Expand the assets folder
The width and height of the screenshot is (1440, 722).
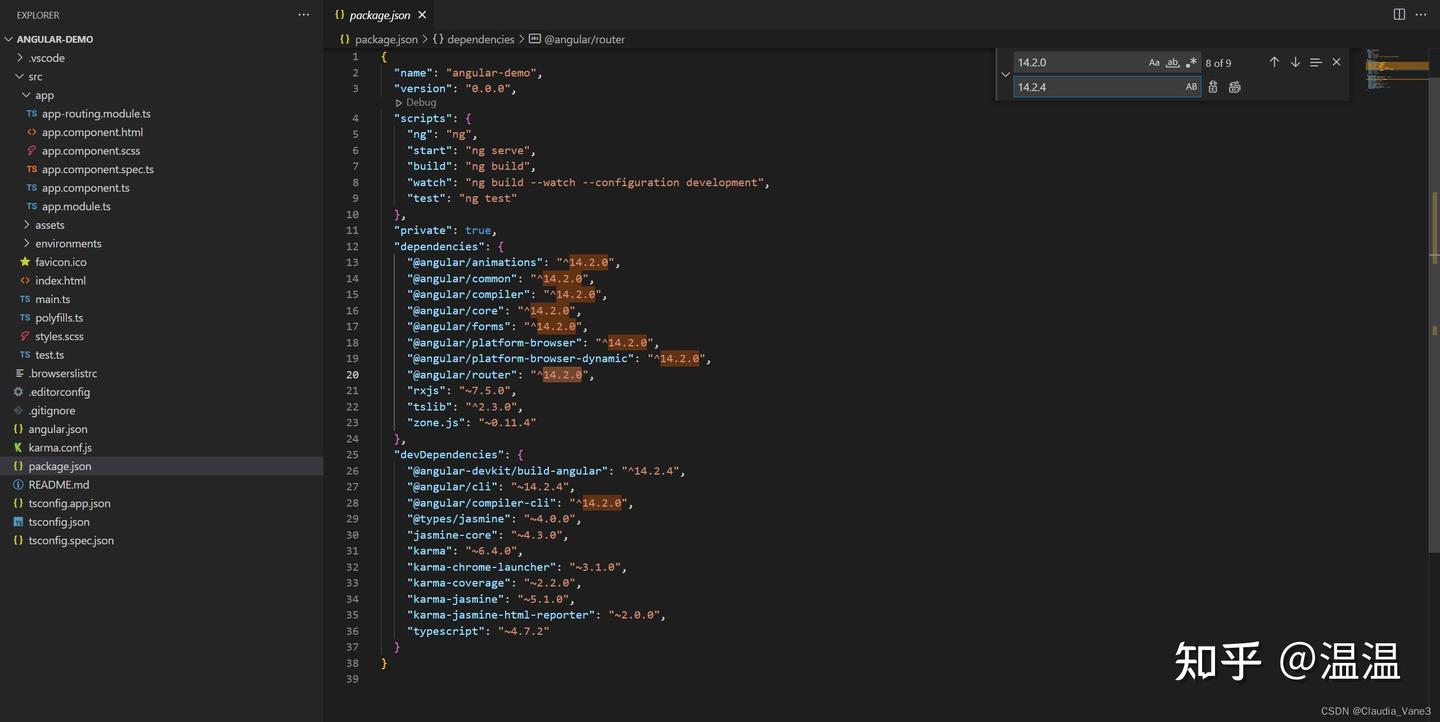pyautogui.click(x=161, y=225)
